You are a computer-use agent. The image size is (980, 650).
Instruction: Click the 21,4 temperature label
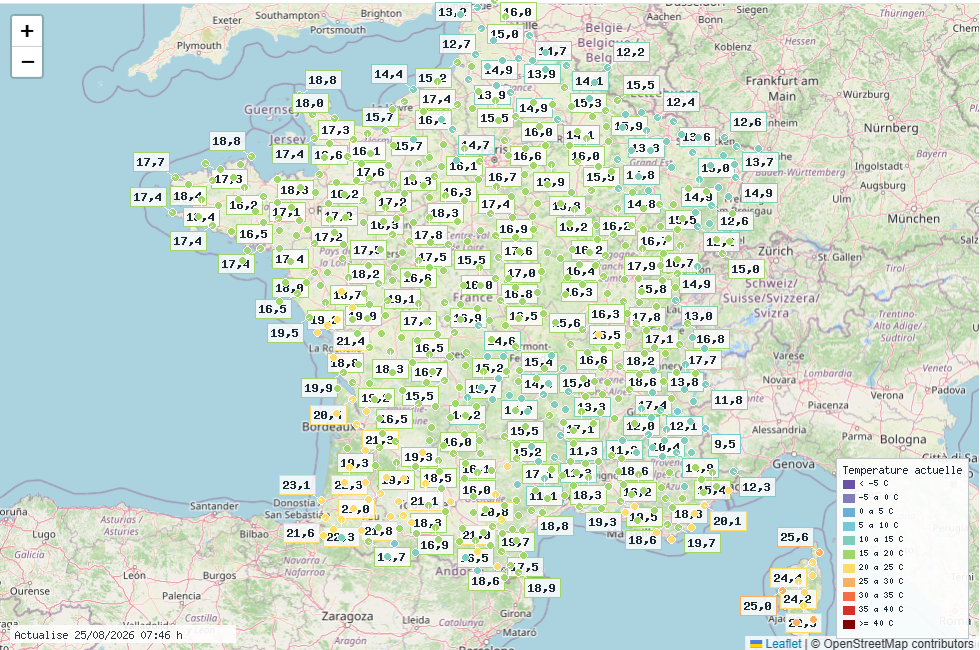[351, 341]
